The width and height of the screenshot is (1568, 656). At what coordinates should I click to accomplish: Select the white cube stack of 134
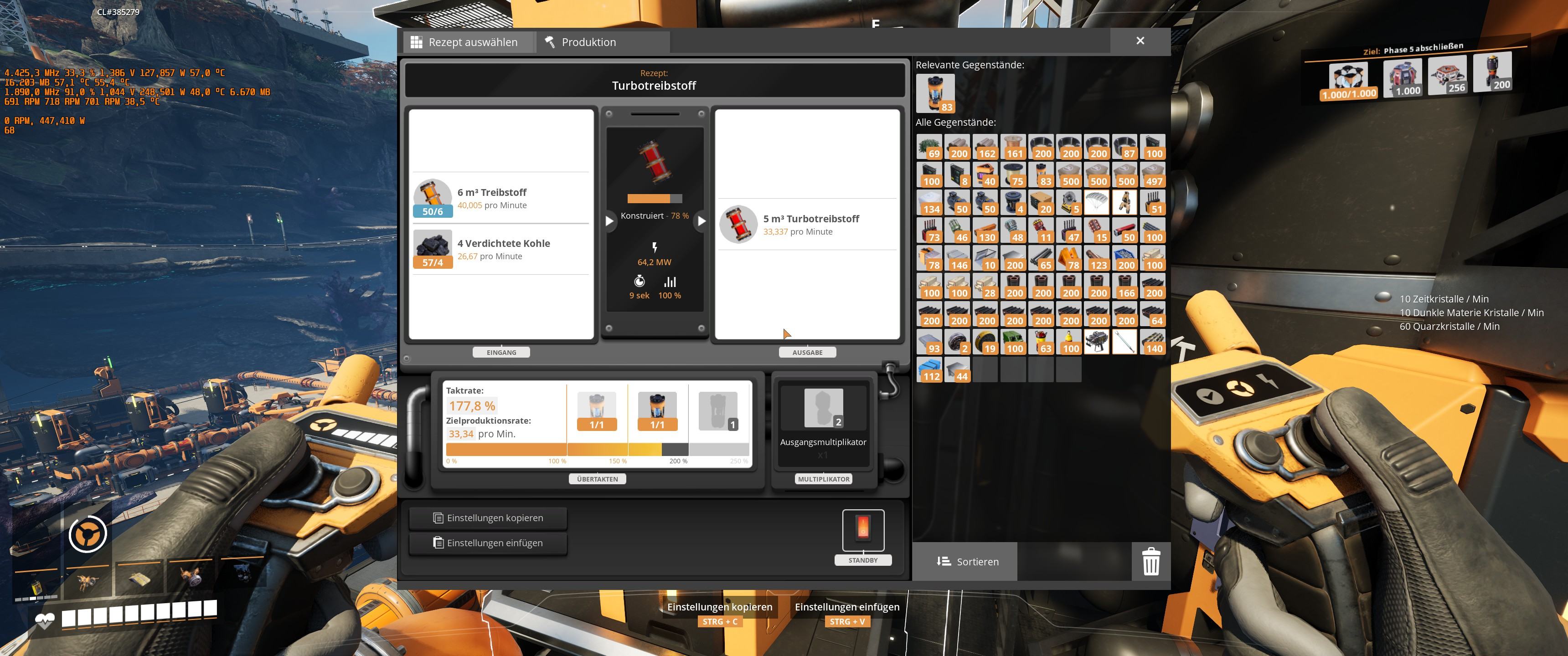pos(929,203)
